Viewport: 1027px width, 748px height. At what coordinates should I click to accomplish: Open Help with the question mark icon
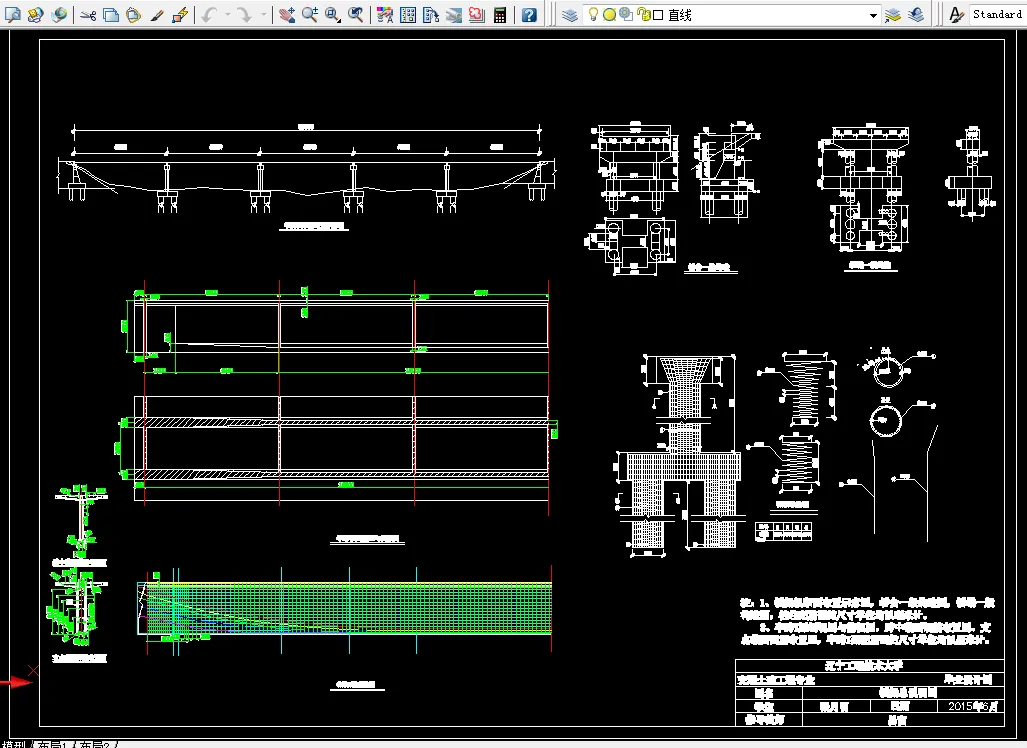(x=529, y=14)
